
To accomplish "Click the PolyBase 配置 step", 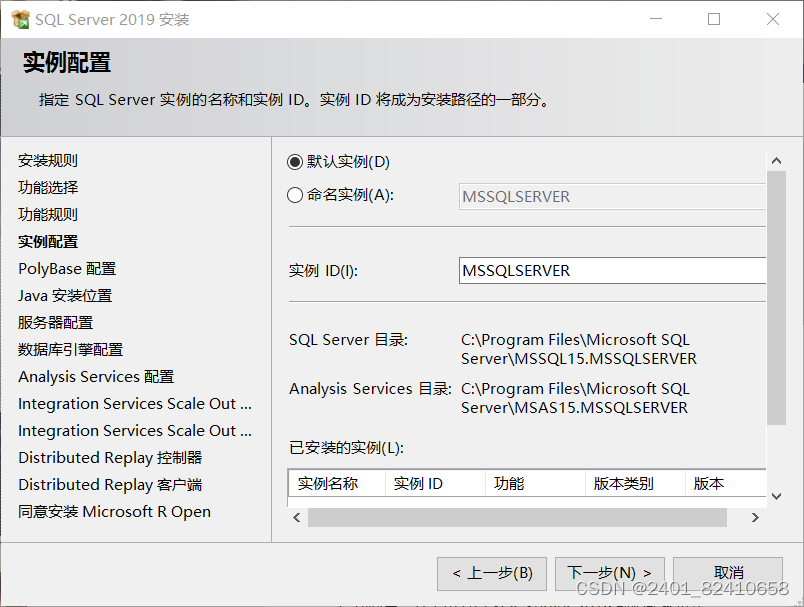I will [x=67, y=269].
